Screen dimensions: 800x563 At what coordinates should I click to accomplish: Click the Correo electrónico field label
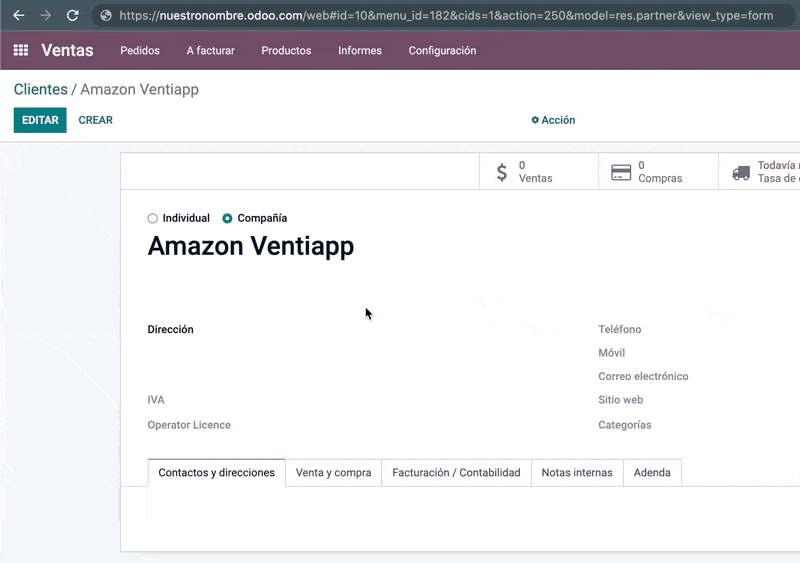pyautogui.click(x=643, y=376)
